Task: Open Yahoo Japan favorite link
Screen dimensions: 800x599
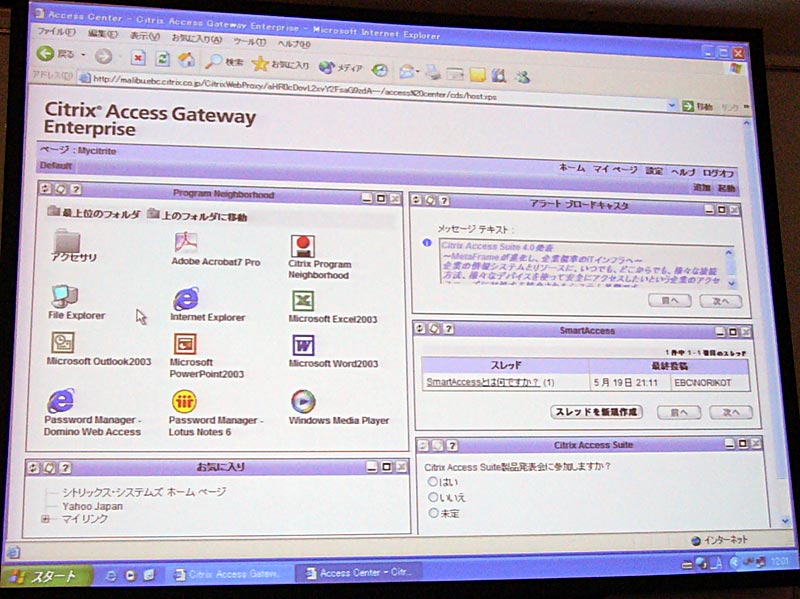Action: (92, 506)
